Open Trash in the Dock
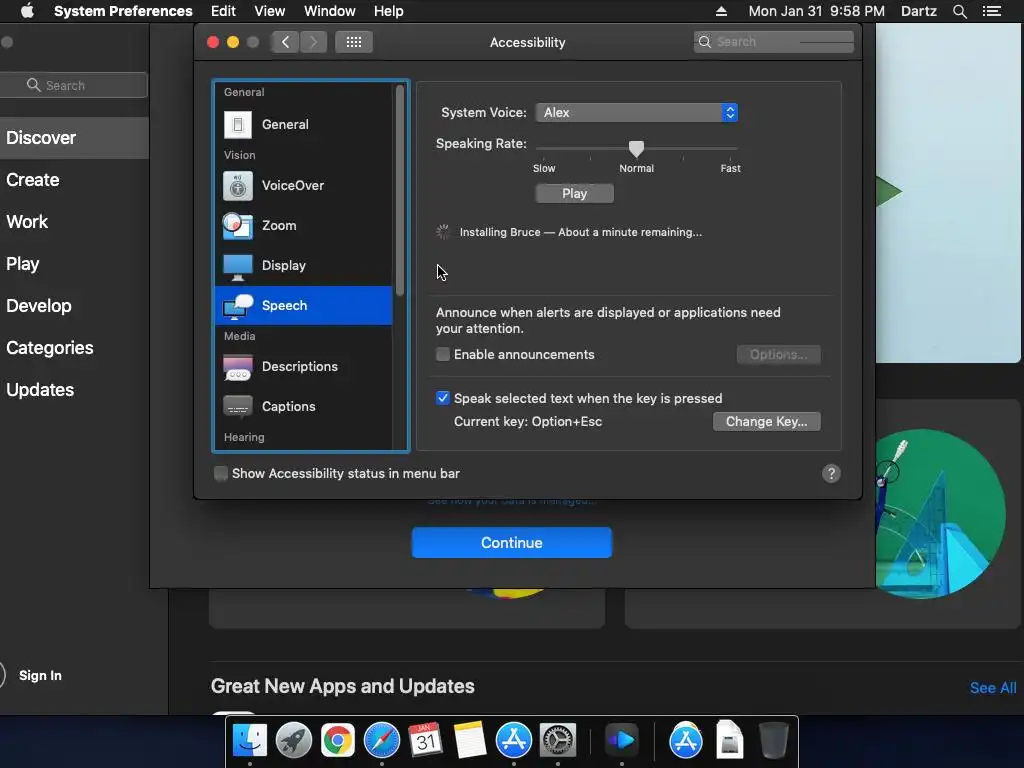The height and width of the screenshot is (768, 1024). tap(773, 740)
